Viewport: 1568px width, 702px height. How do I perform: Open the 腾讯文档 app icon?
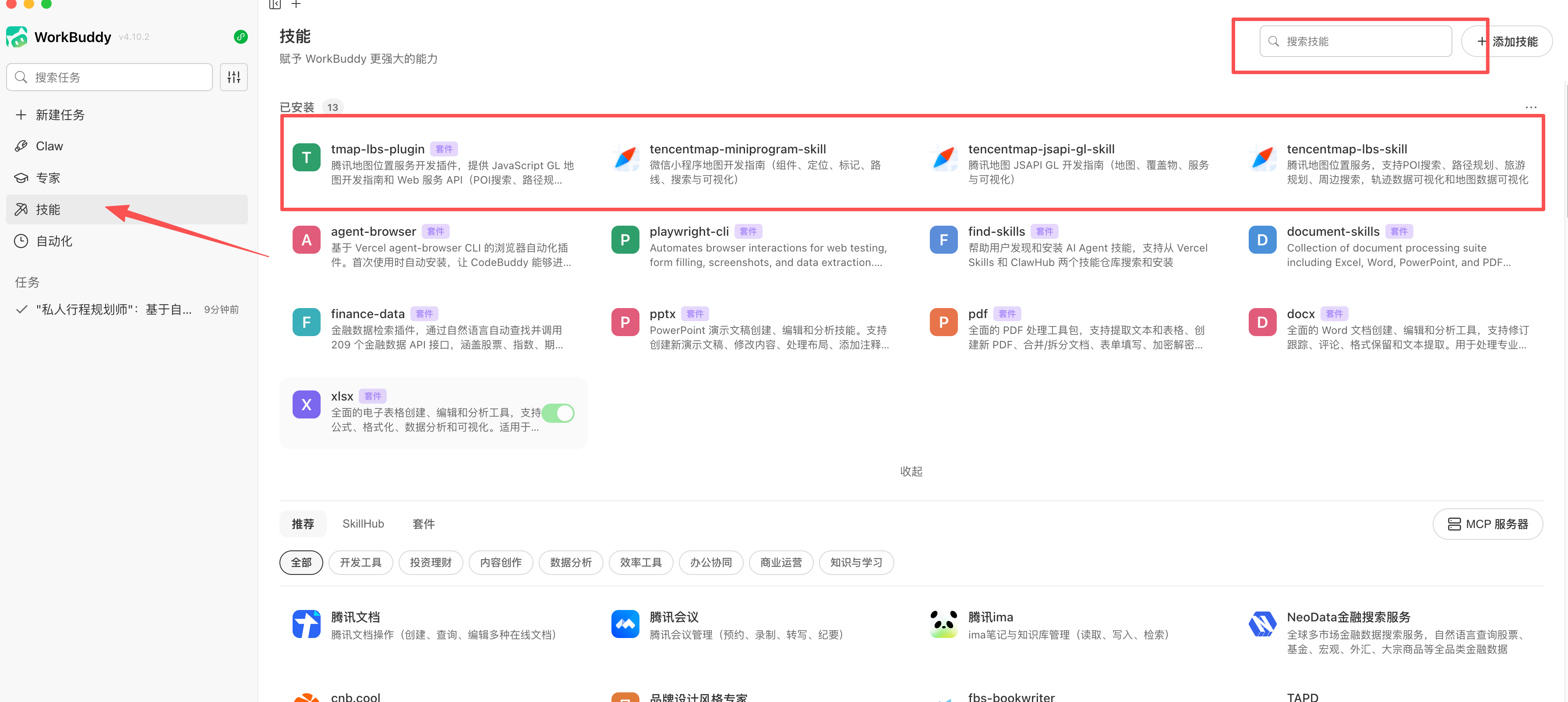306,624
